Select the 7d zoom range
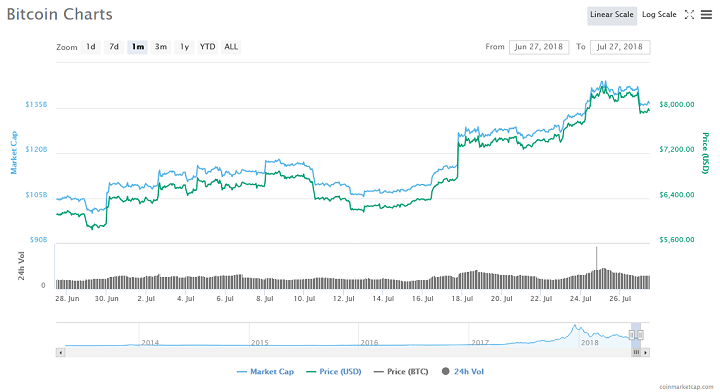The width and height of the screenshot is (720, 392). point(114,47)
